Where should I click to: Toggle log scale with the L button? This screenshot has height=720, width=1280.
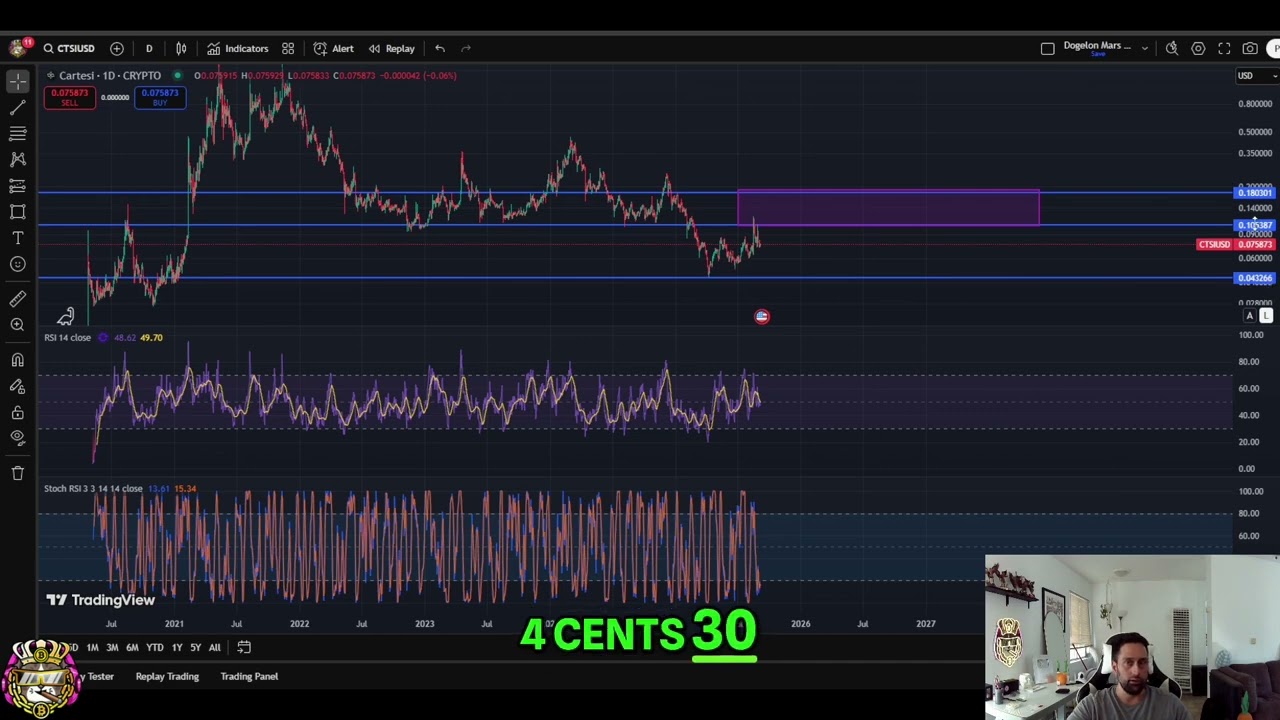[1266, 316]
